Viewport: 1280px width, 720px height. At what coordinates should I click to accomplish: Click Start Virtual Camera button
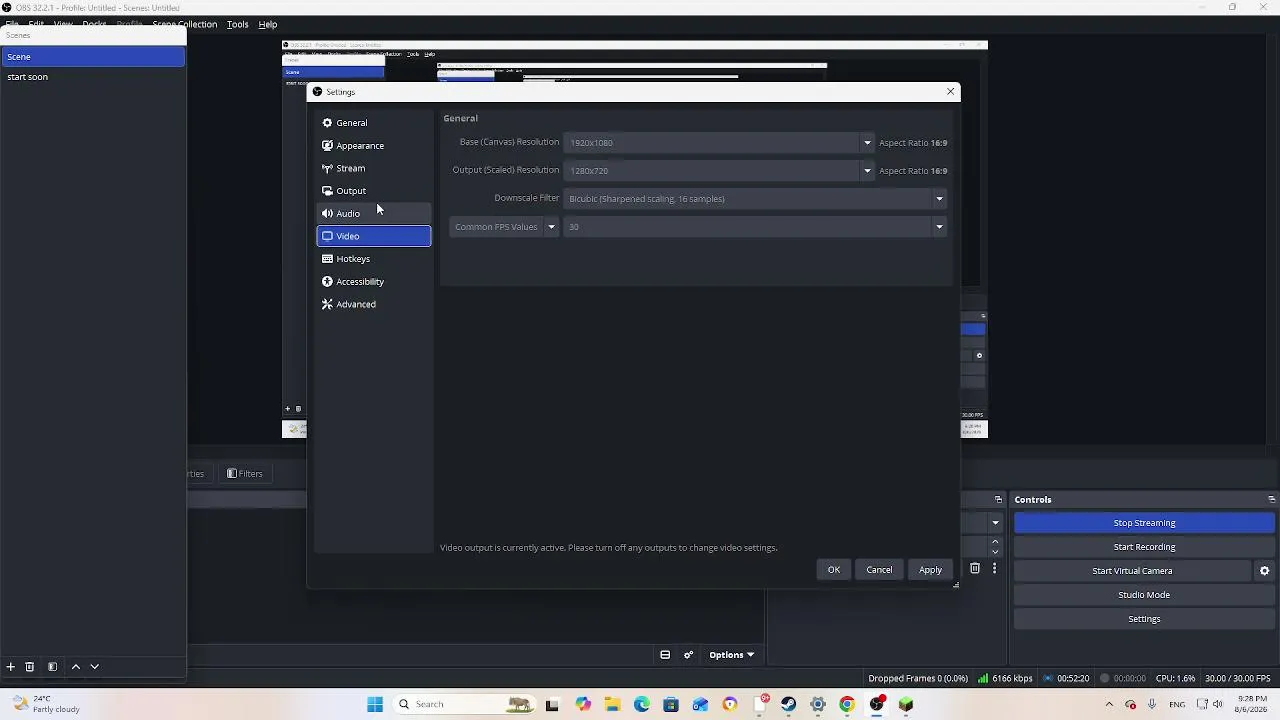pos(1132,571)
